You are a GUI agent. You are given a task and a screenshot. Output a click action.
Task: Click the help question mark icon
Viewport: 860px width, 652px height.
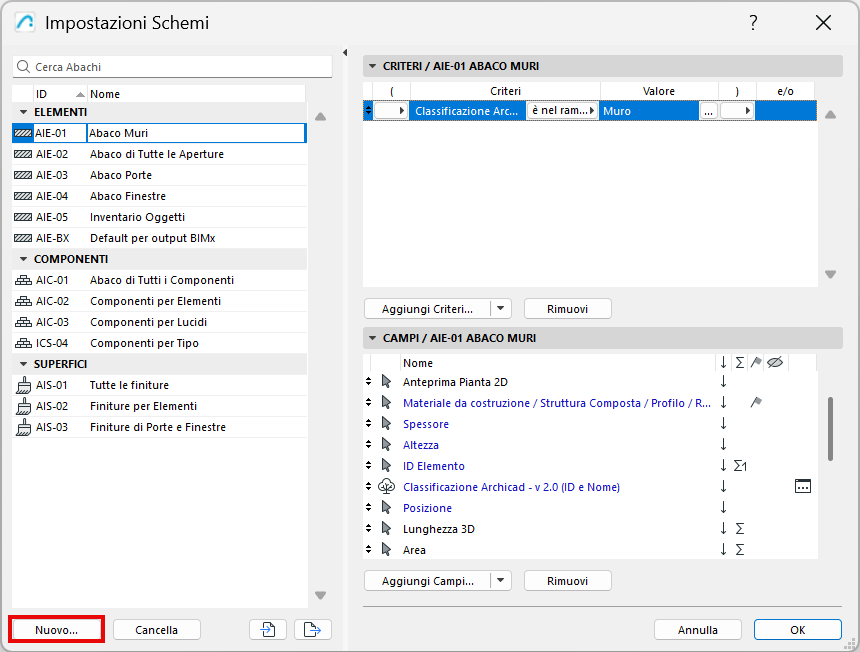[x=753, y=23]
